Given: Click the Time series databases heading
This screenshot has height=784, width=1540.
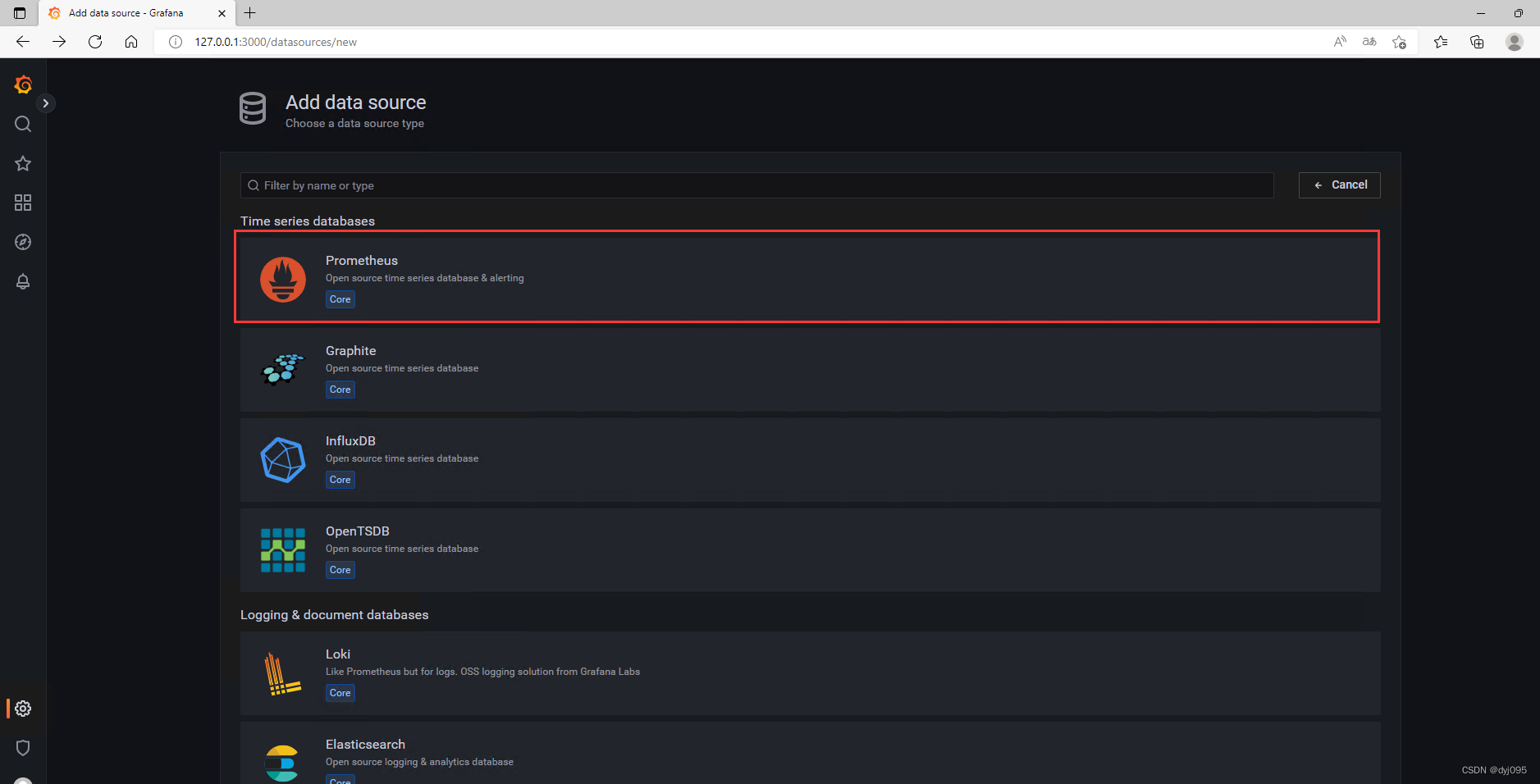Looking at the screenshot, I should pos(308,221).
